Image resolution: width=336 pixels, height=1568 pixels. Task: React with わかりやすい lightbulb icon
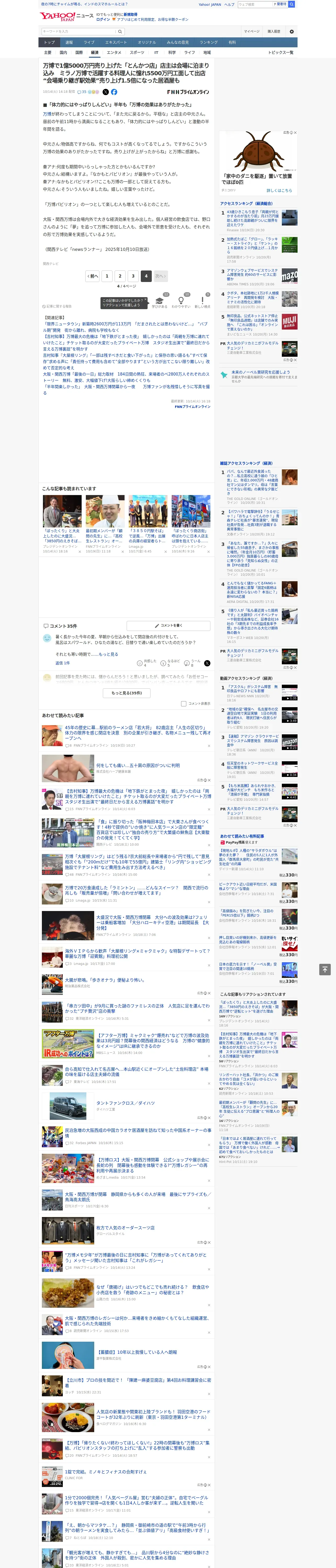181,301
